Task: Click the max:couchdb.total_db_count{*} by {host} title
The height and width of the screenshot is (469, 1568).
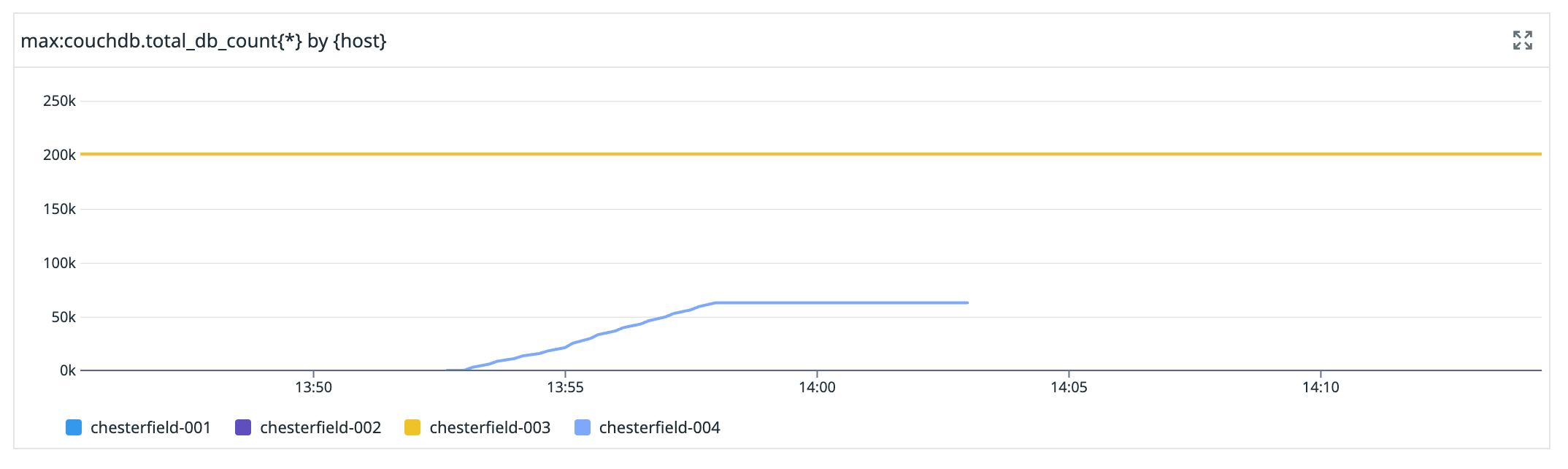Action: tap(204, 42)
